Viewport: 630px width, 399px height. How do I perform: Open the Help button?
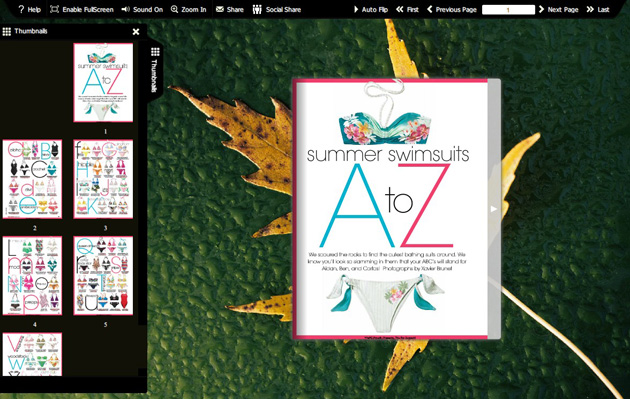click(29, 9)
